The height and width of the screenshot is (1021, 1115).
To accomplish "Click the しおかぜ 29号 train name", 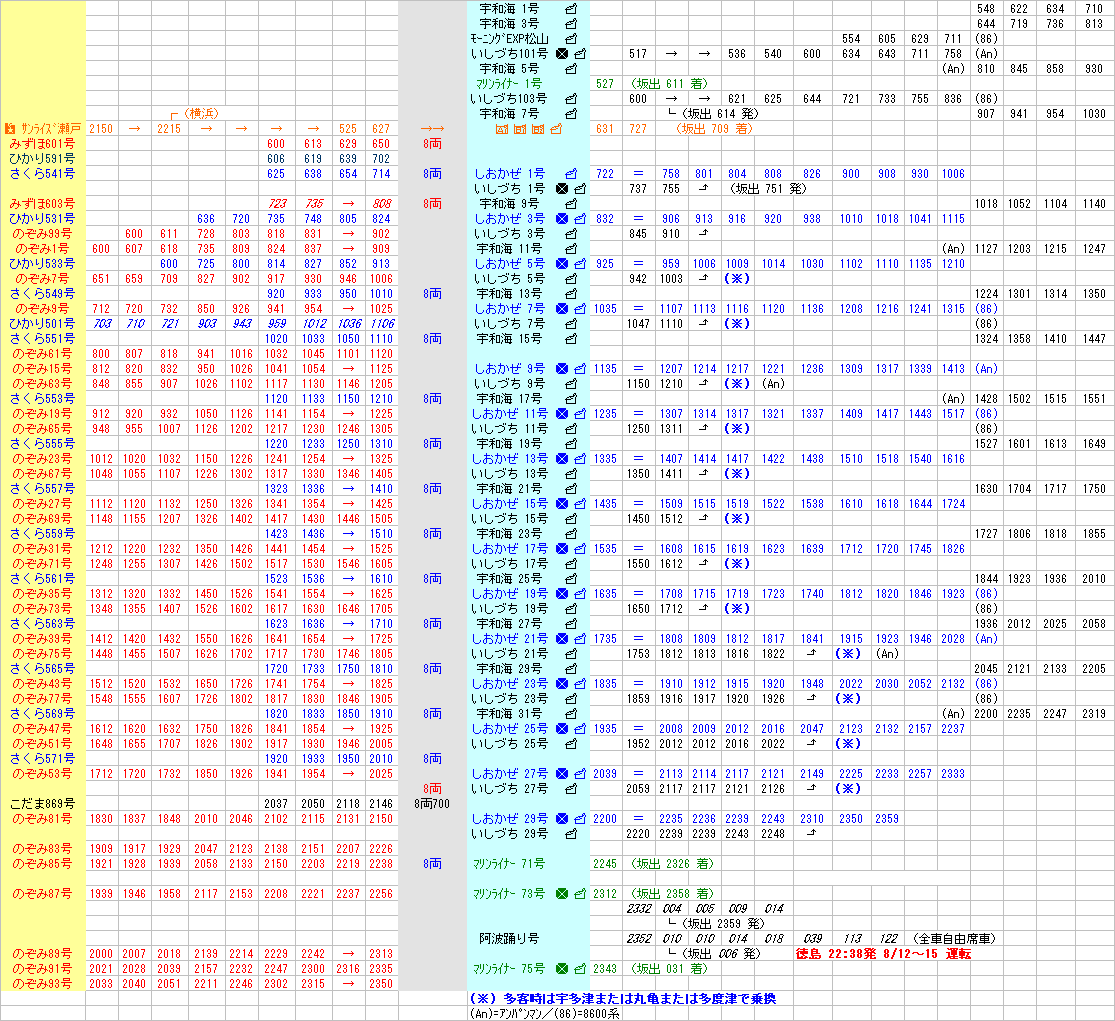I will point(510,819).
